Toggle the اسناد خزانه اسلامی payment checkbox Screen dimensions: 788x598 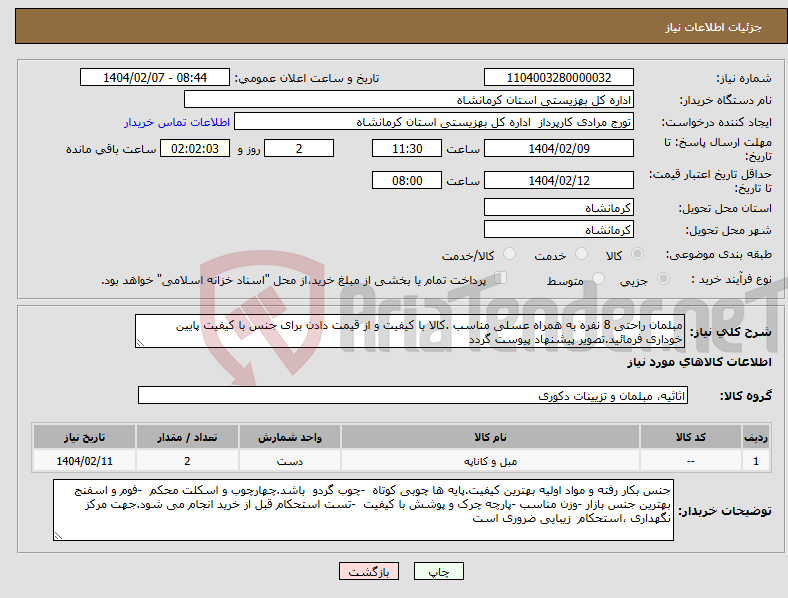click(x=500, y=278)
